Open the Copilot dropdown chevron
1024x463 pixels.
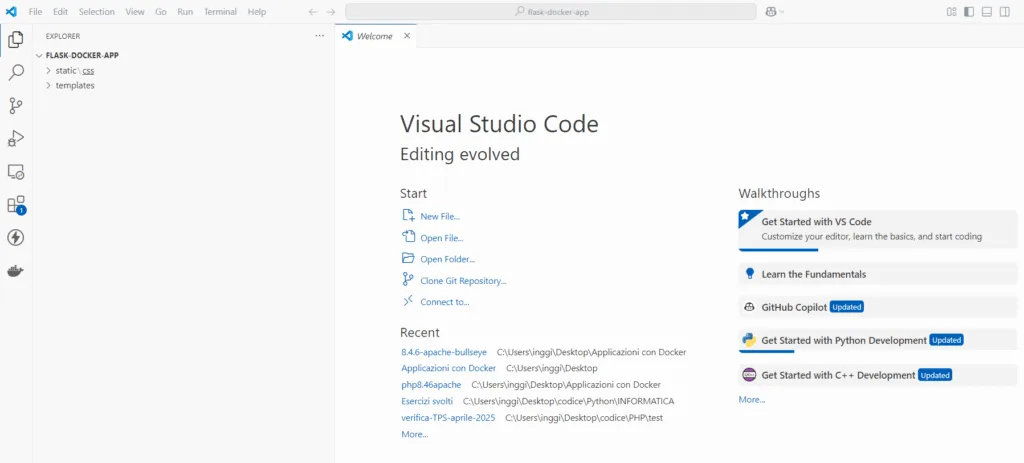782,12
